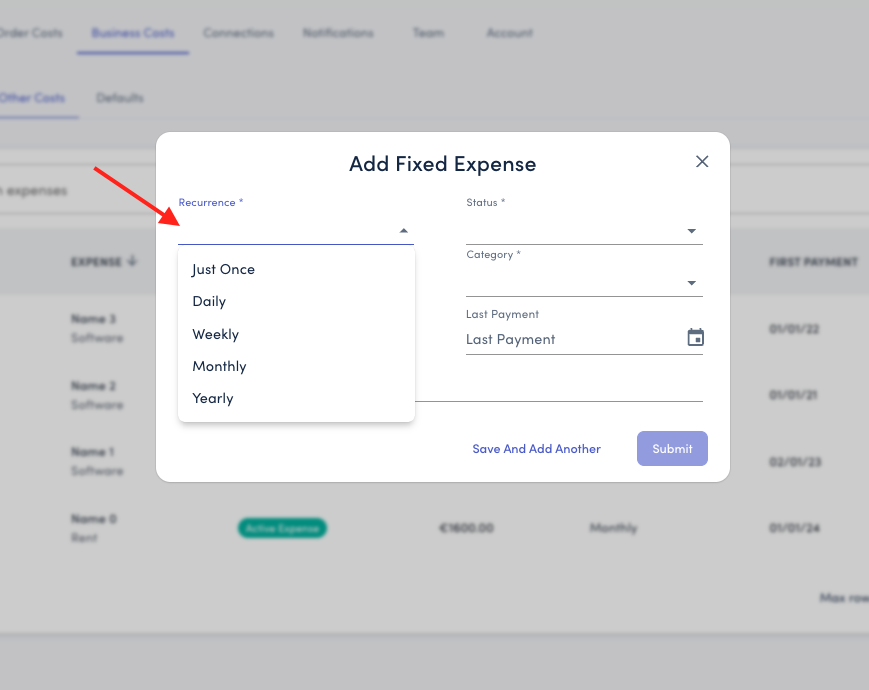Screen dimensions: 869x690
Task: Go to the Notifications tab
Action: tap(338, 33)
